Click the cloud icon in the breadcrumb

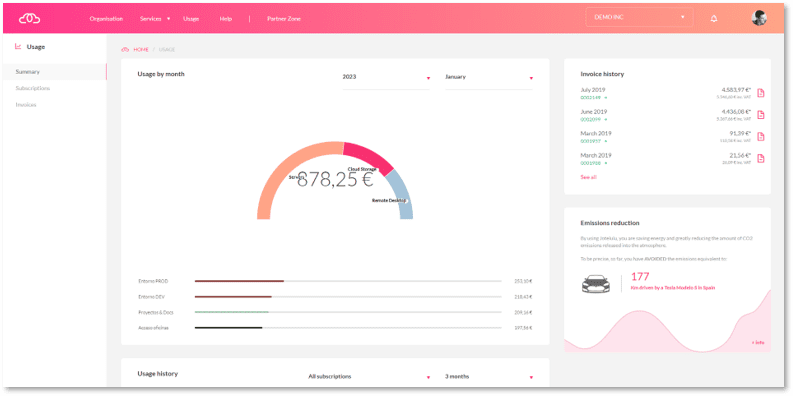[x=125, y=50]
